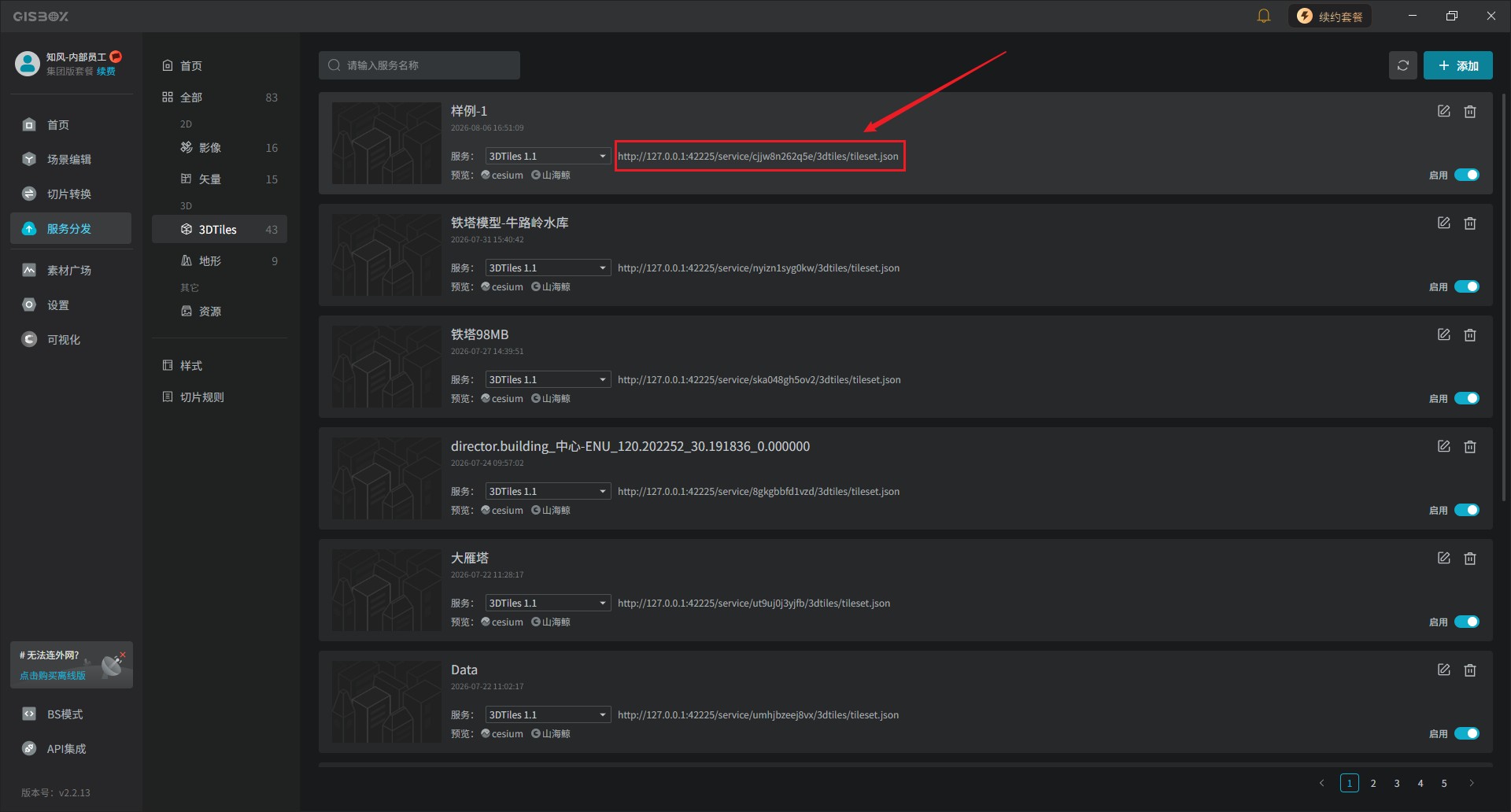Disable the 样例-1 service toggle

[1467, 175]
